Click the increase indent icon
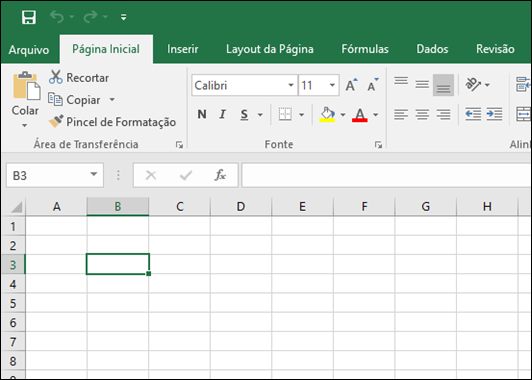 [494, 114]
